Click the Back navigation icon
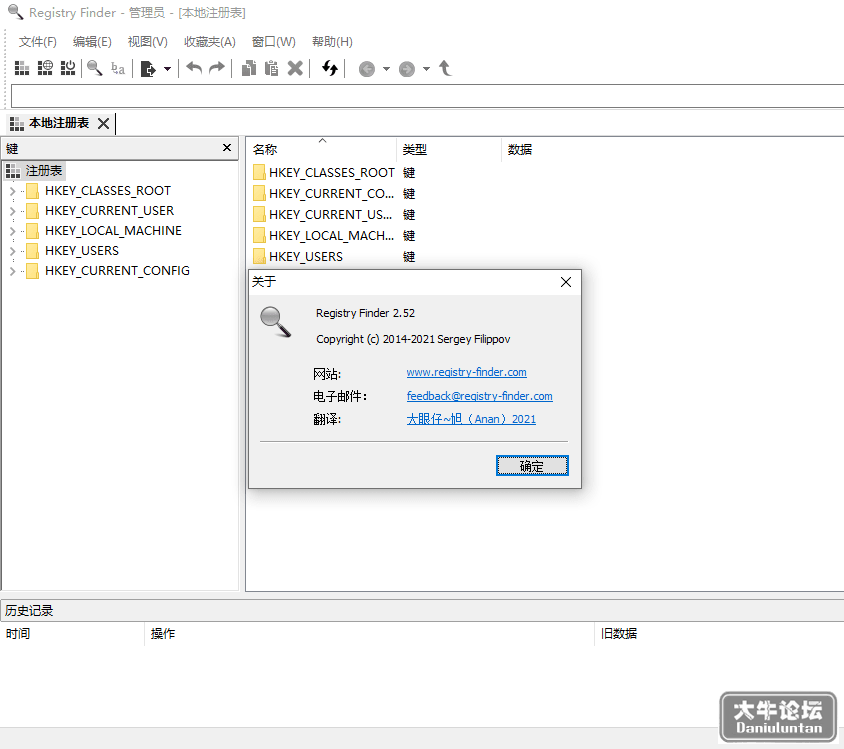The height and width of the screenshot is (749, 844). 367,69
